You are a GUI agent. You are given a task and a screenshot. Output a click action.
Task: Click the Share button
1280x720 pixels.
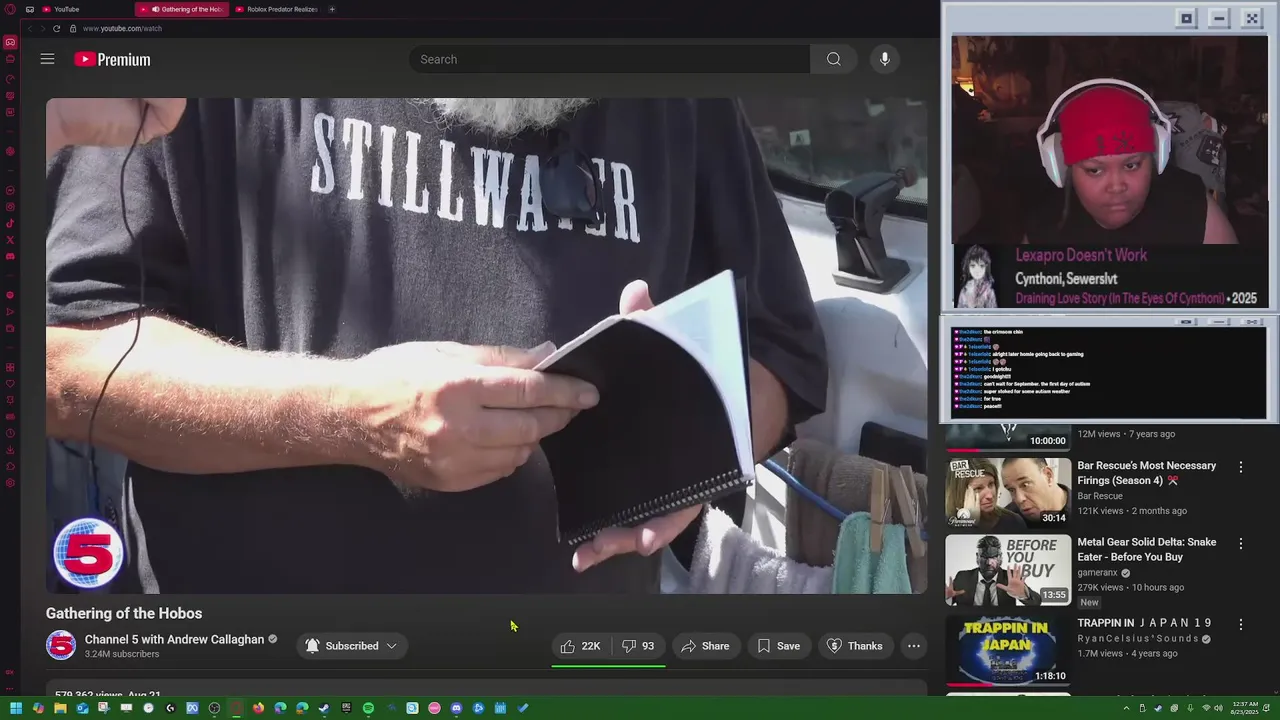click(x=705, y=646)
